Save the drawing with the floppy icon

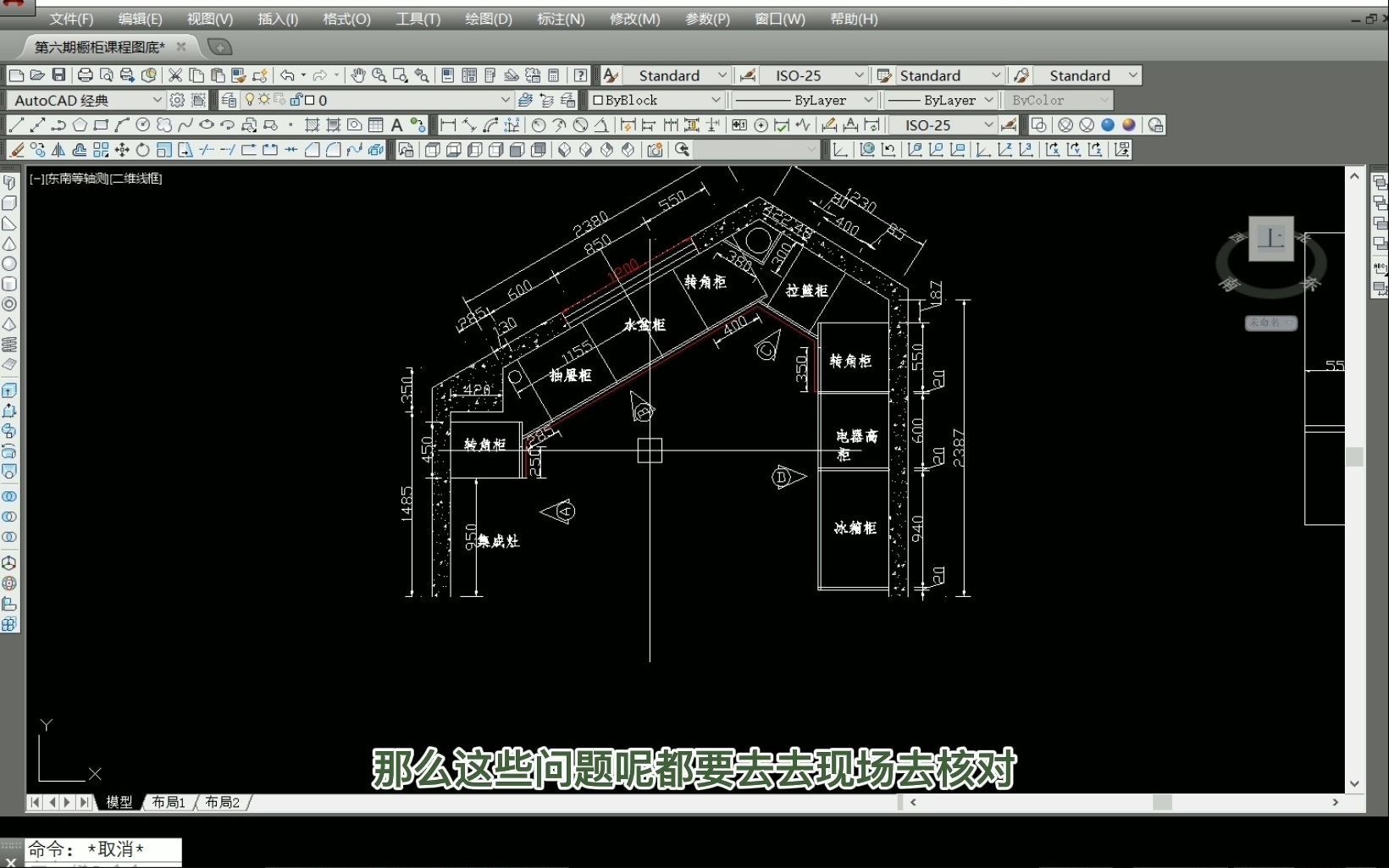[x=58, y=75]
